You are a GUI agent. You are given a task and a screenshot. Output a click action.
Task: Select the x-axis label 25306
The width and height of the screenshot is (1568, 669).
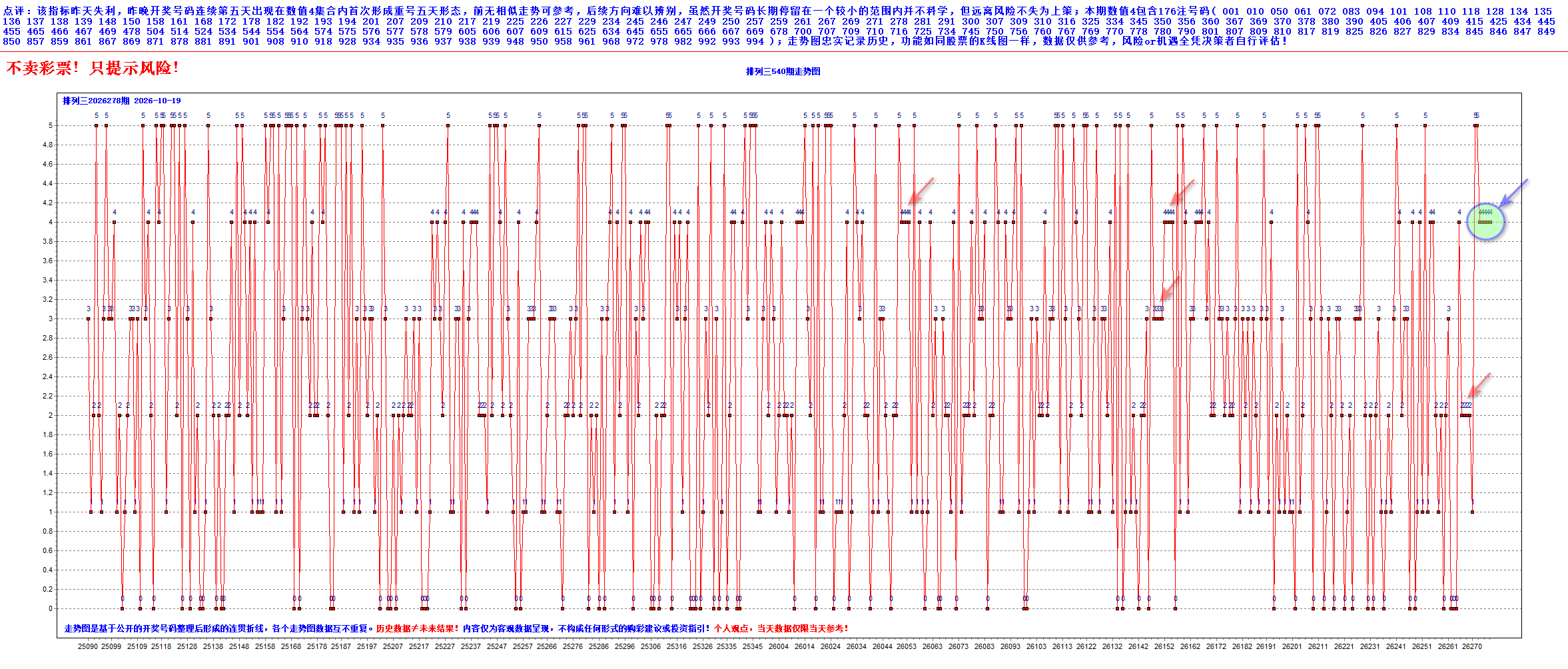tap(650, 646)
